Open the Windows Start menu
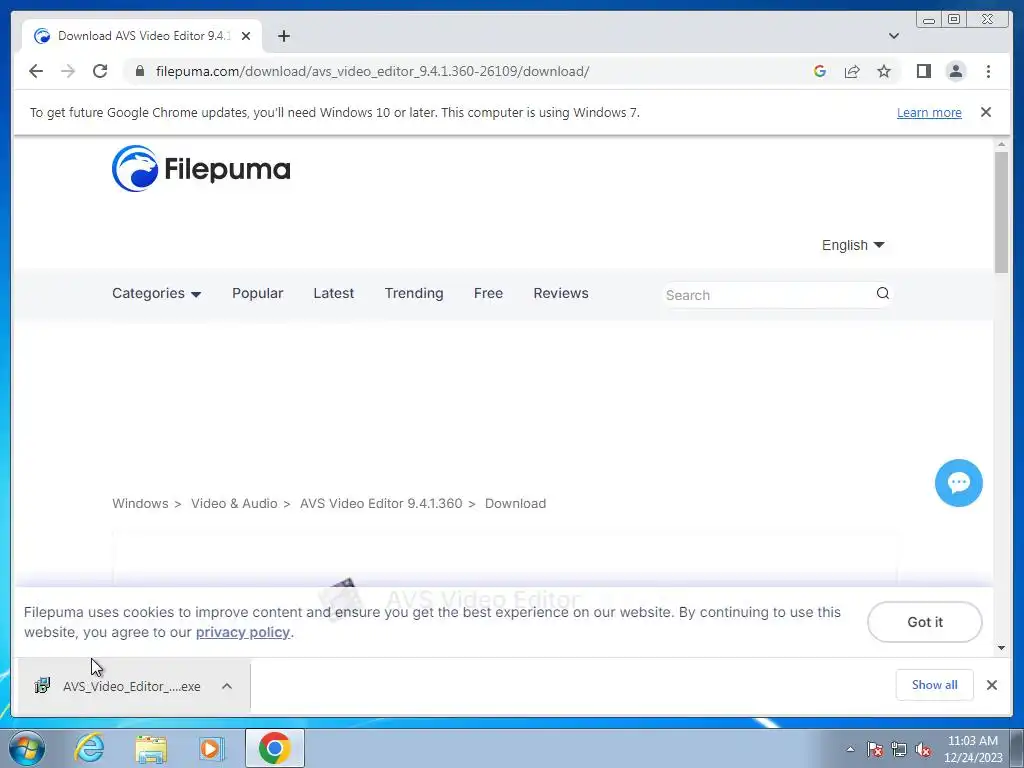 (25, 748)
